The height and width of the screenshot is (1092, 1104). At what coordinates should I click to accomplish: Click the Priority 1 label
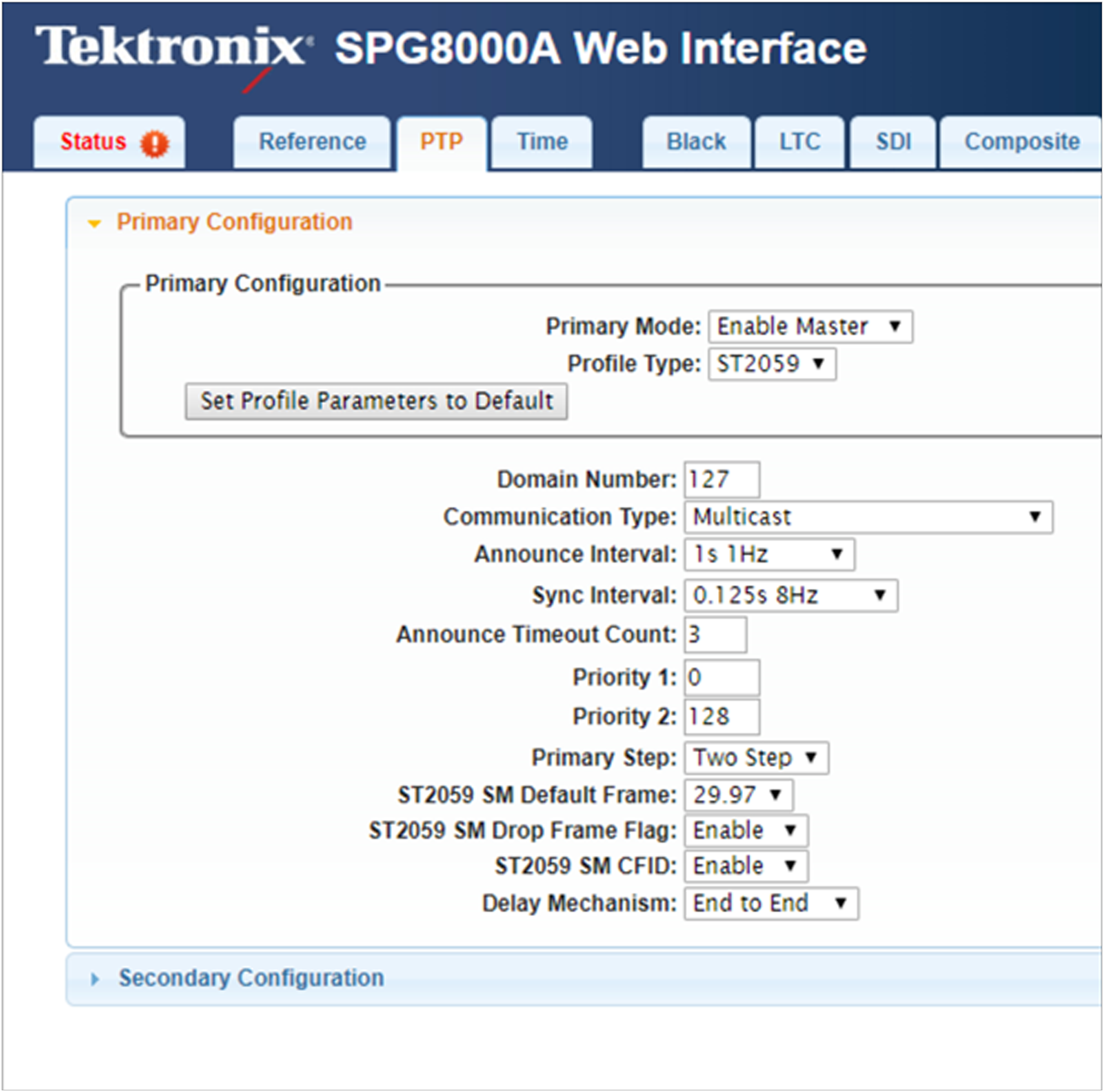click(x=625, y=678)
